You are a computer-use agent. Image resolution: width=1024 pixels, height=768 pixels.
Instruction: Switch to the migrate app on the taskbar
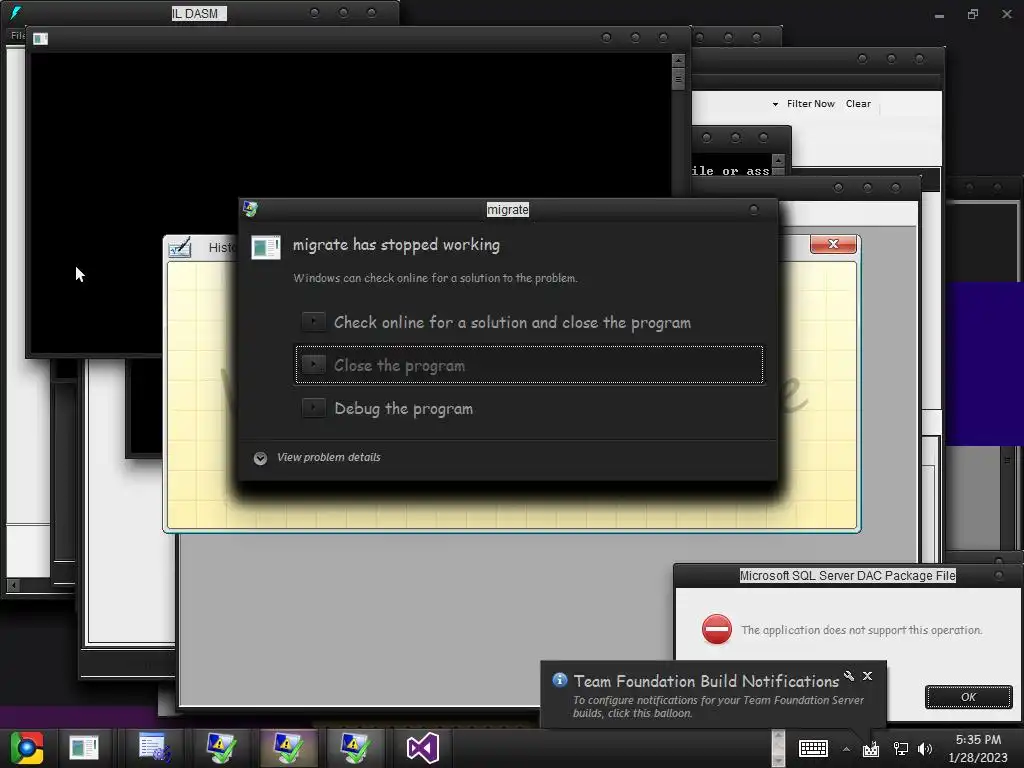tap(84, 748)
